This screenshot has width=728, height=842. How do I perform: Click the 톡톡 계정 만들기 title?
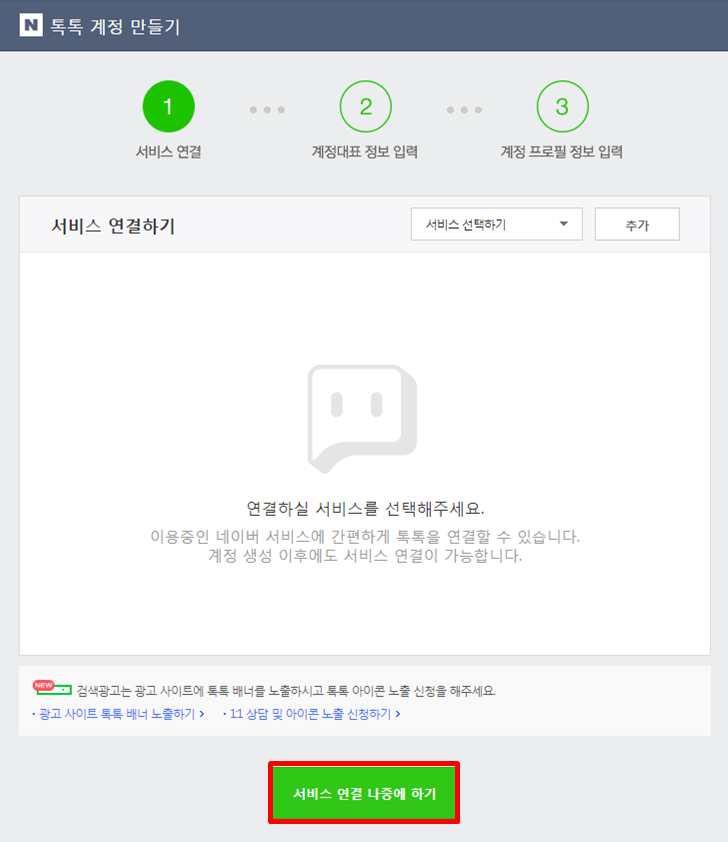[x=115, y=26]
